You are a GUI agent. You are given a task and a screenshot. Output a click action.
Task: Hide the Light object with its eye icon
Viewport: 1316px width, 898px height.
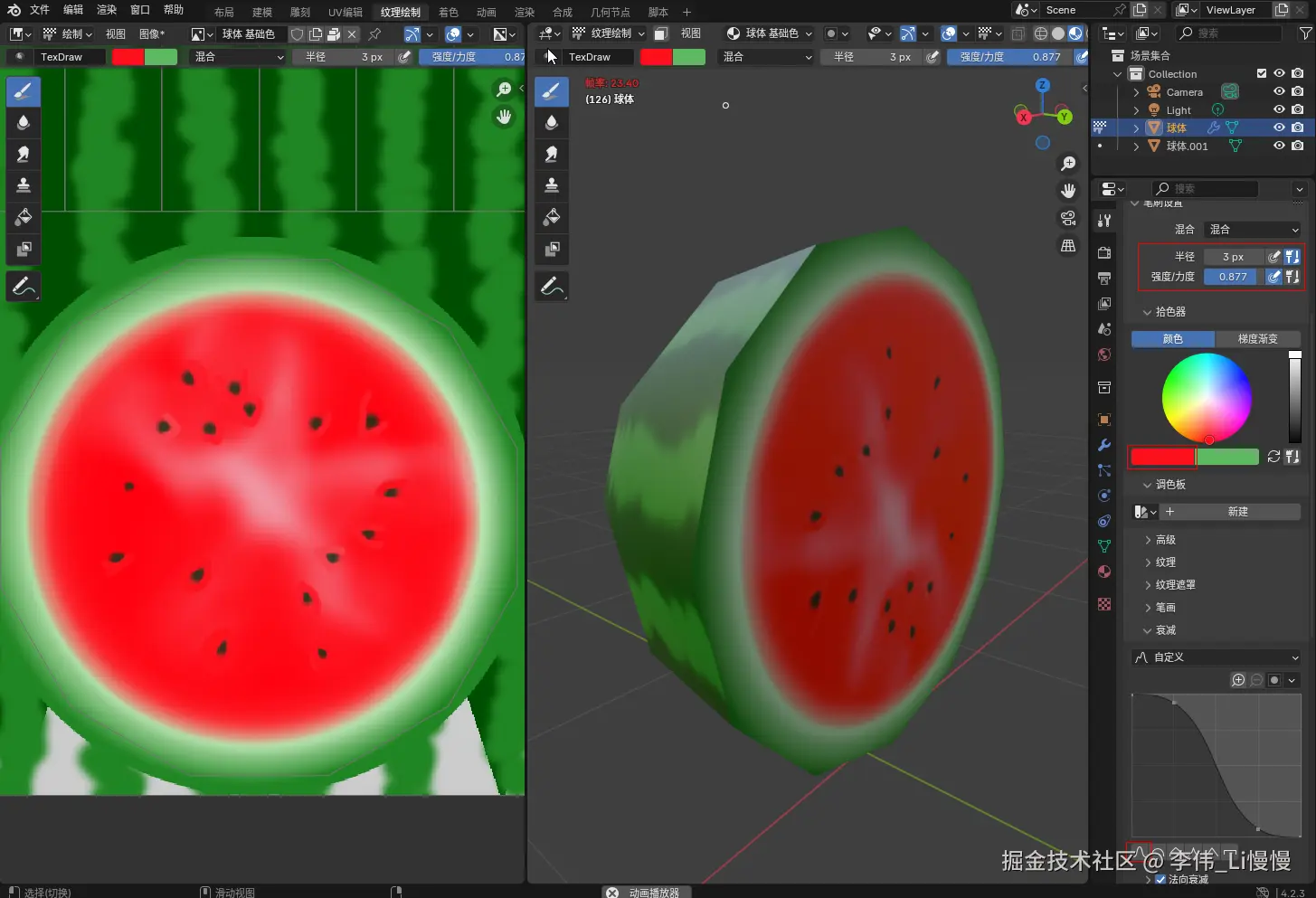click(1279, 109)
